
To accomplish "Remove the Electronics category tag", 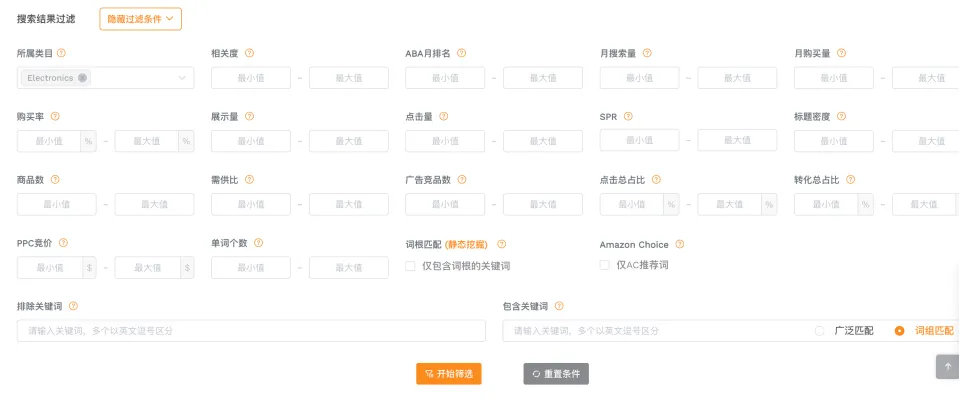I will coord(82,78).
